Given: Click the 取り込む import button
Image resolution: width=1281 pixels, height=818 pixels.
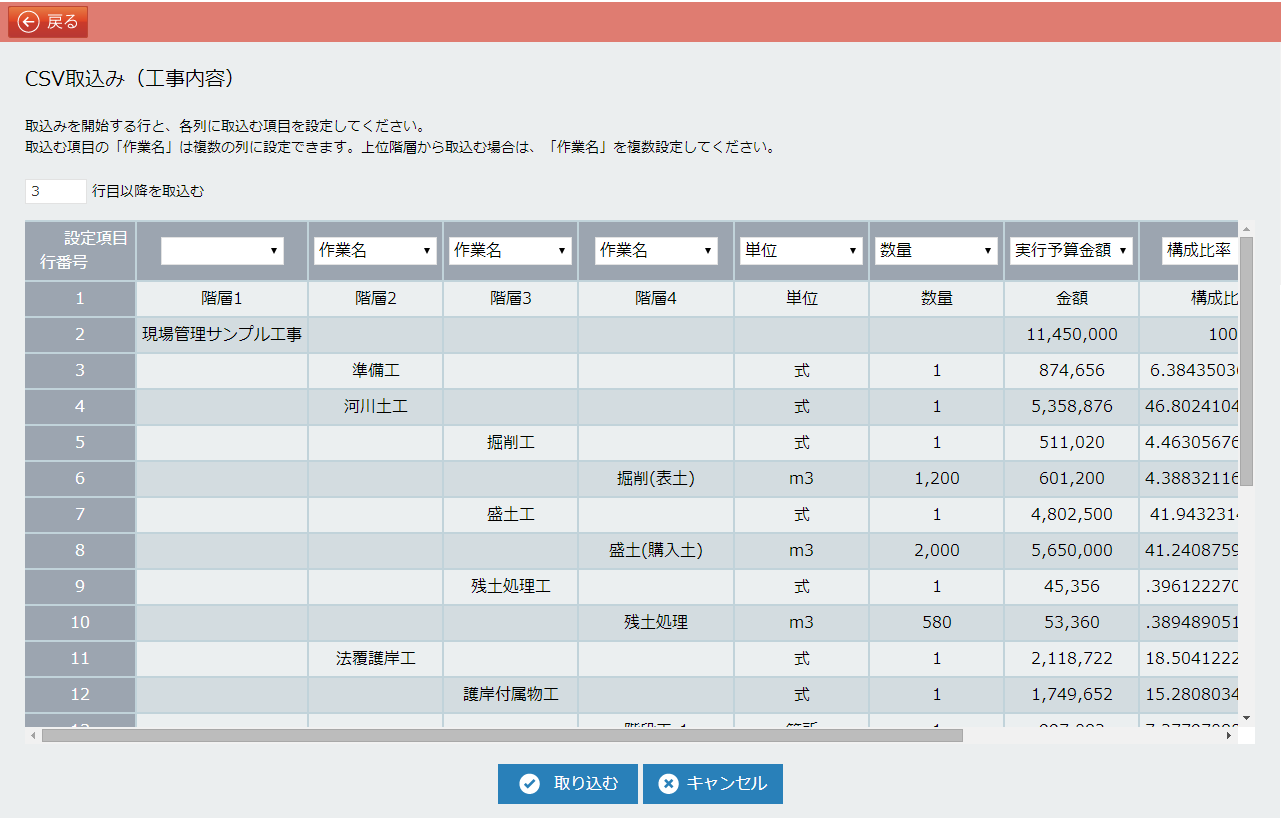Looking at the screenshot, I should click(x=568, y=784).
